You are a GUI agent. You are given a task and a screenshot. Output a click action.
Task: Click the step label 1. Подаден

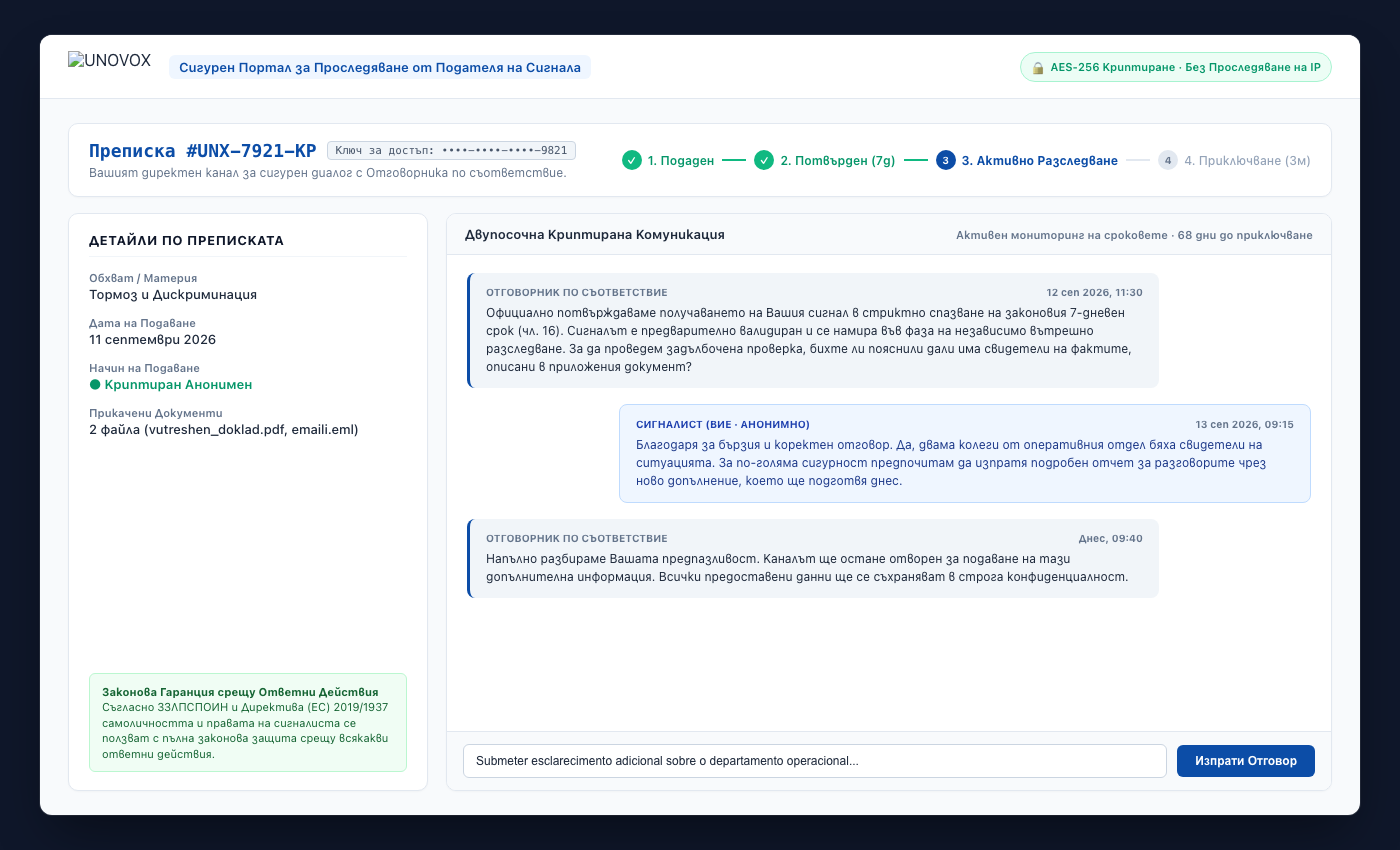681,161
